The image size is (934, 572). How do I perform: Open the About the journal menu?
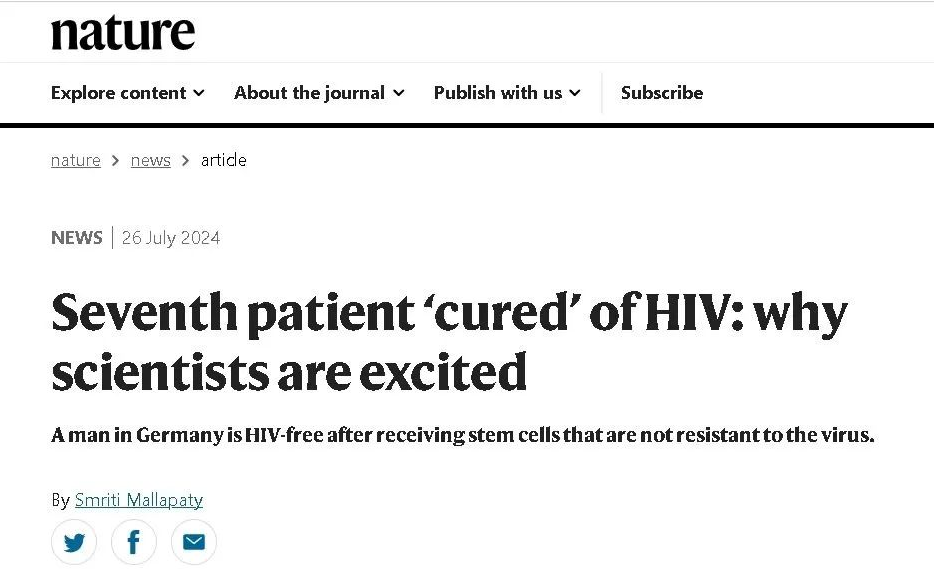pyautogui.click(x=319, y=93)
